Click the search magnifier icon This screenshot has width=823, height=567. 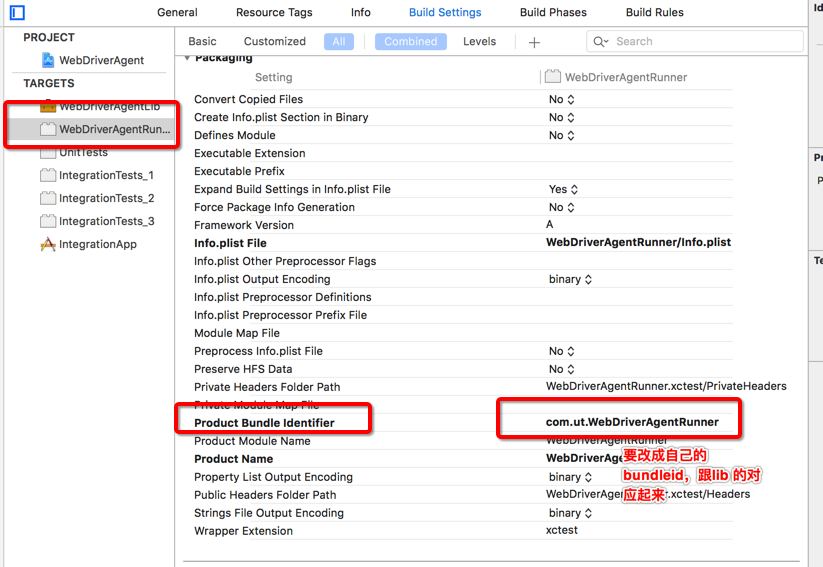click(x=600, y=41)
